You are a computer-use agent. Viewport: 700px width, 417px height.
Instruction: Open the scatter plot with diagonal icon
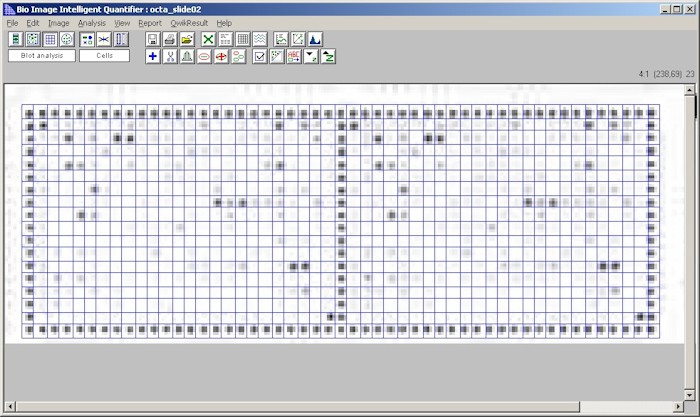298,39
